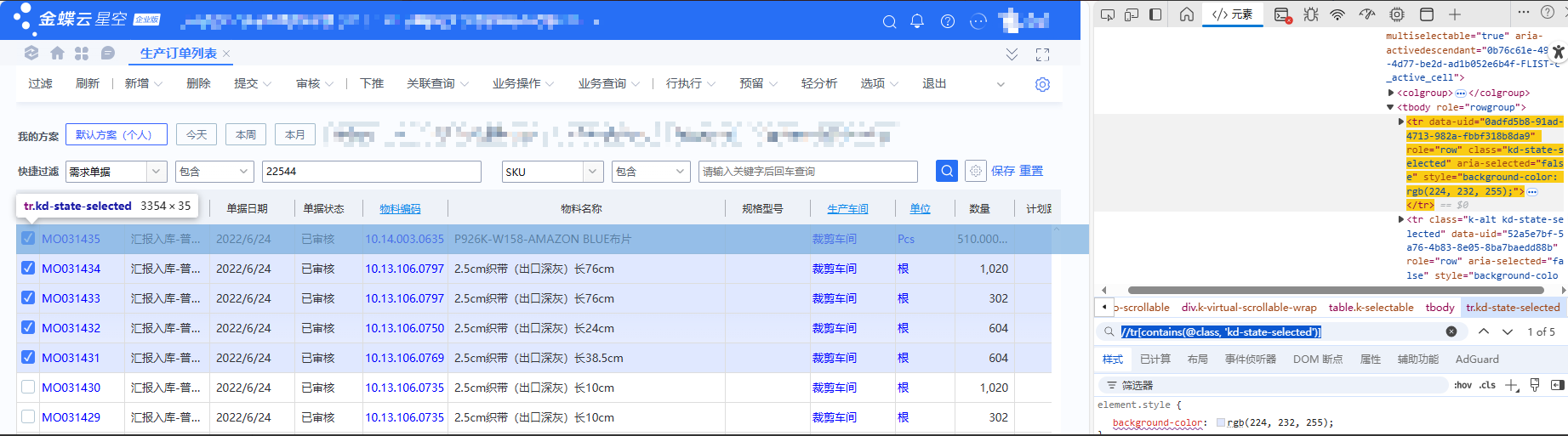Select the 元素 DevTools tab
Image resolution: width=1568 pixels, height=436 pixels.
pos(1233,14)
